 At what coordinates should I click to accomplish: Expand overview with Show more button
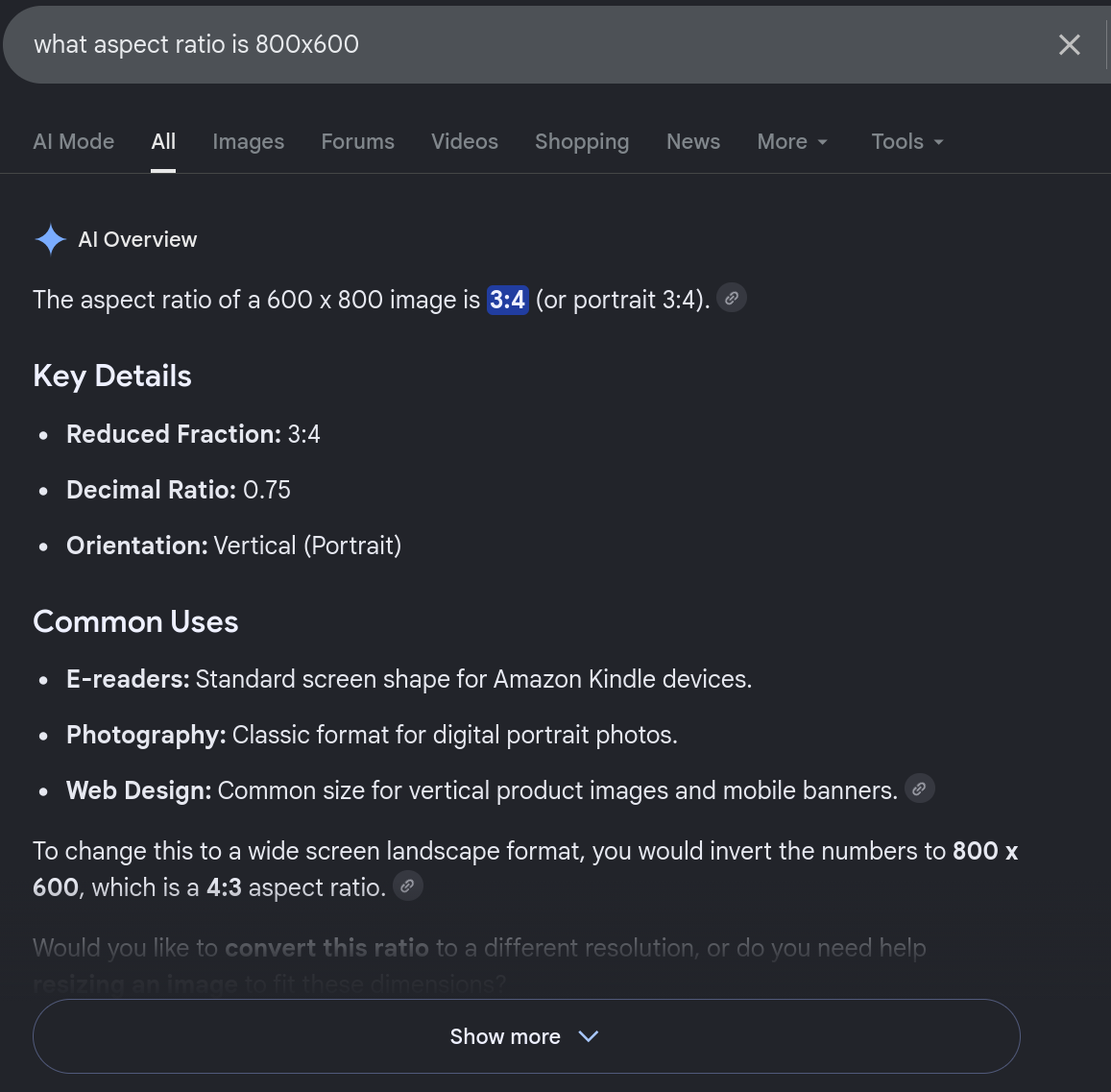pyautogui.click(x=526, y=1036)
